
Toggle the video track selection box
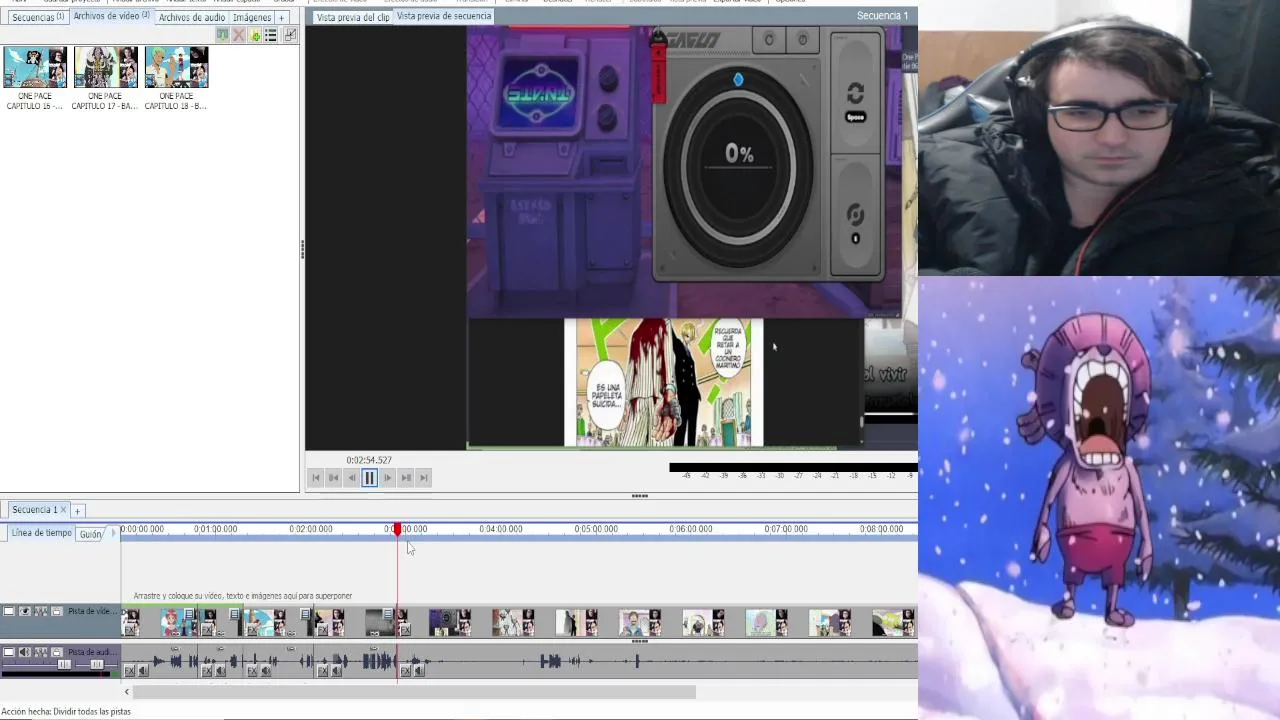click(9, 611)
